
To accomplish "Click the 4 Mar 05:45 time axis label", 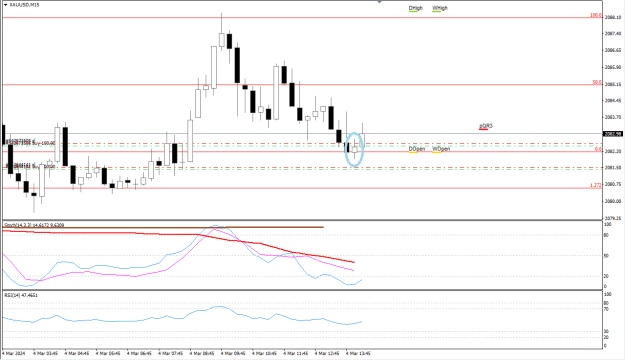I will [108, 353].
